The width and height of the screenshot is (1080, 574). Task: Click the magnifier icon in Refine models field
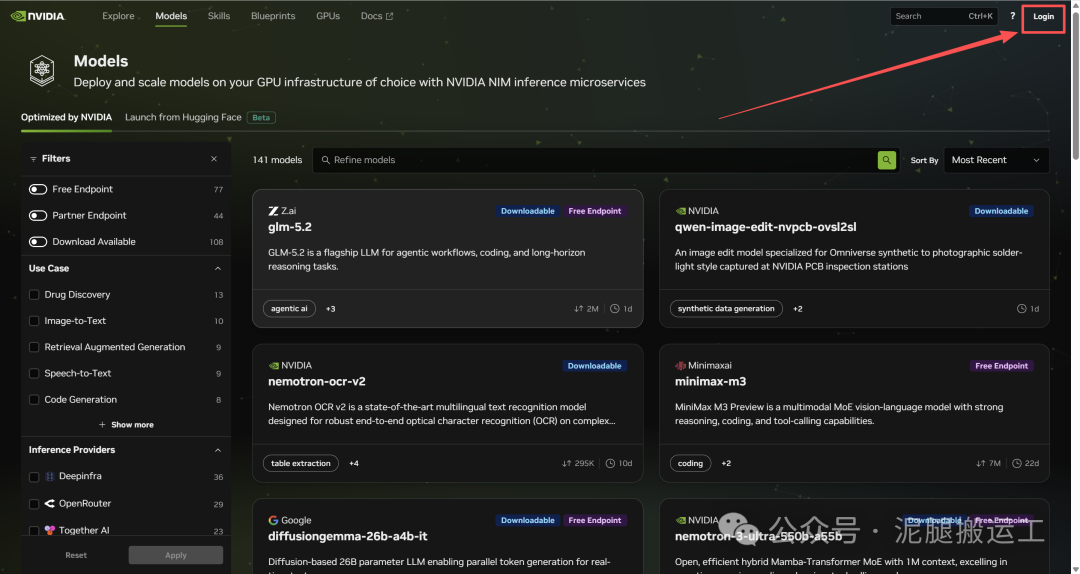pos(326,160)
